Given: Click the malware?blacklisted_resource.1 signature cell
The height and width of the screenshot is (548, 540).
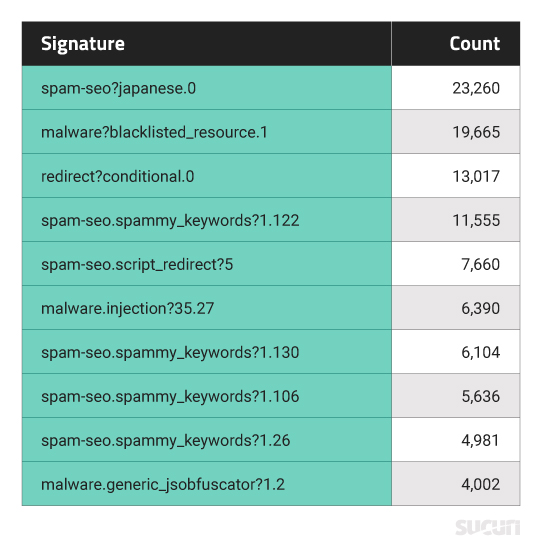Looking at the screenshot, I should click(207, 132).
